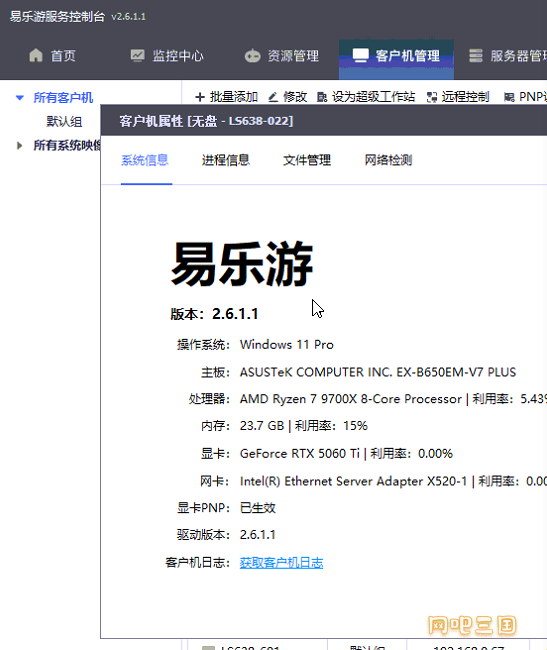
Task: Click the PNP toolbar icon
Action: 509,97
